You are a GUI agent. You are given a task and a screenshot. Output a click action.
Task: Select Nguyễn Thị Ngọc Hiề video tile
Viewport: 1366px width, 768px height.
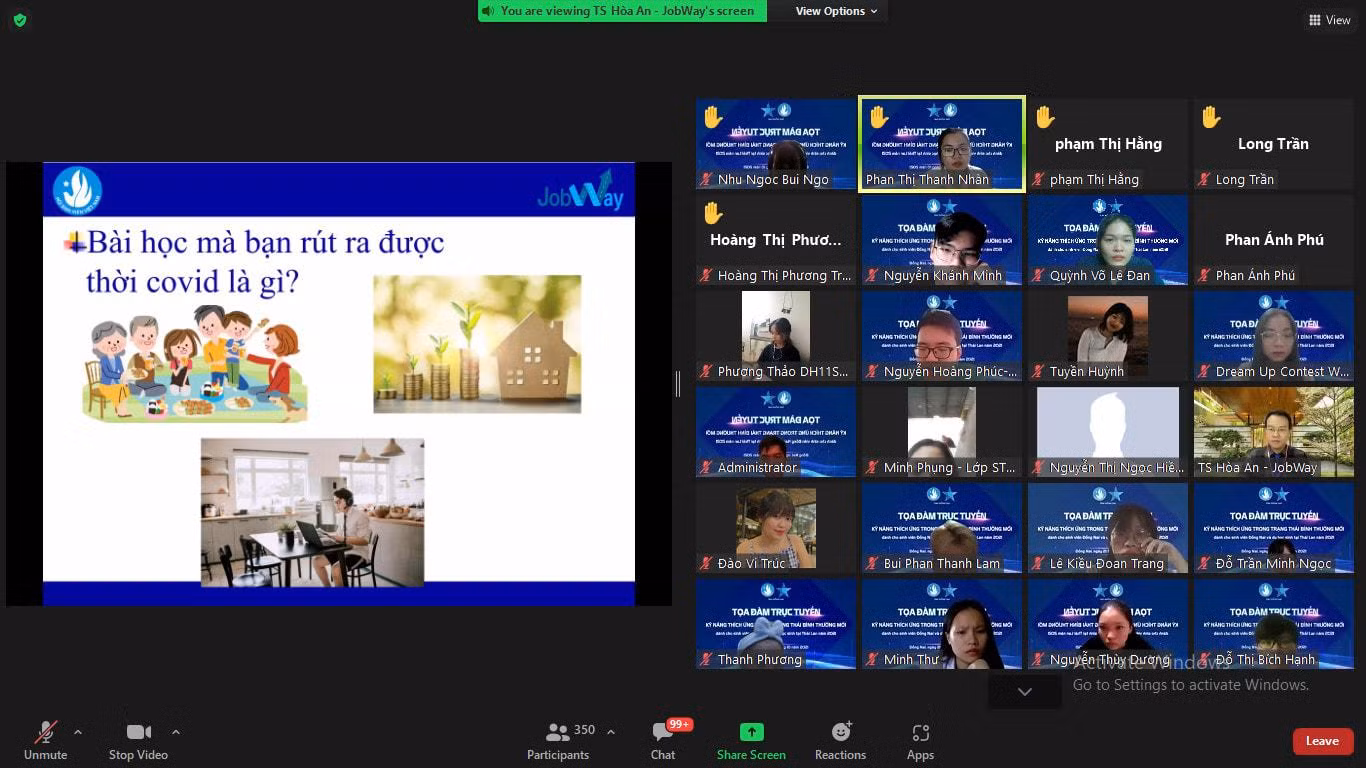(x=1108, y=432)
